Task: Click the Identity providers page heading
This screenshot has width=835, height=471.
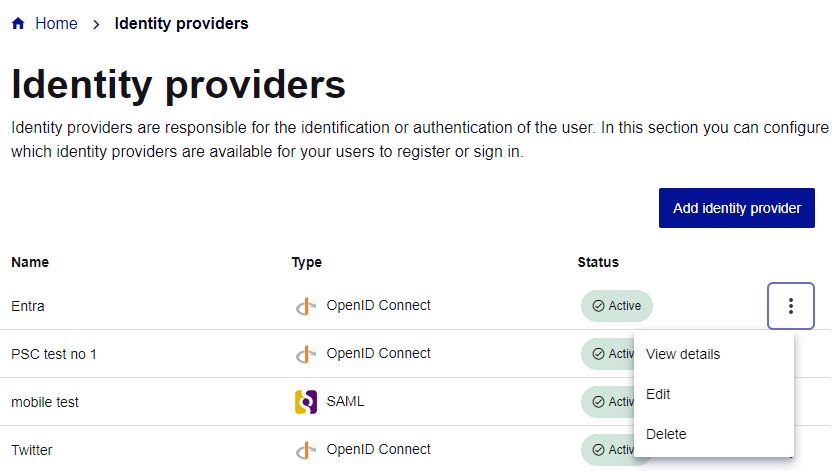Action: coord(178,85)
